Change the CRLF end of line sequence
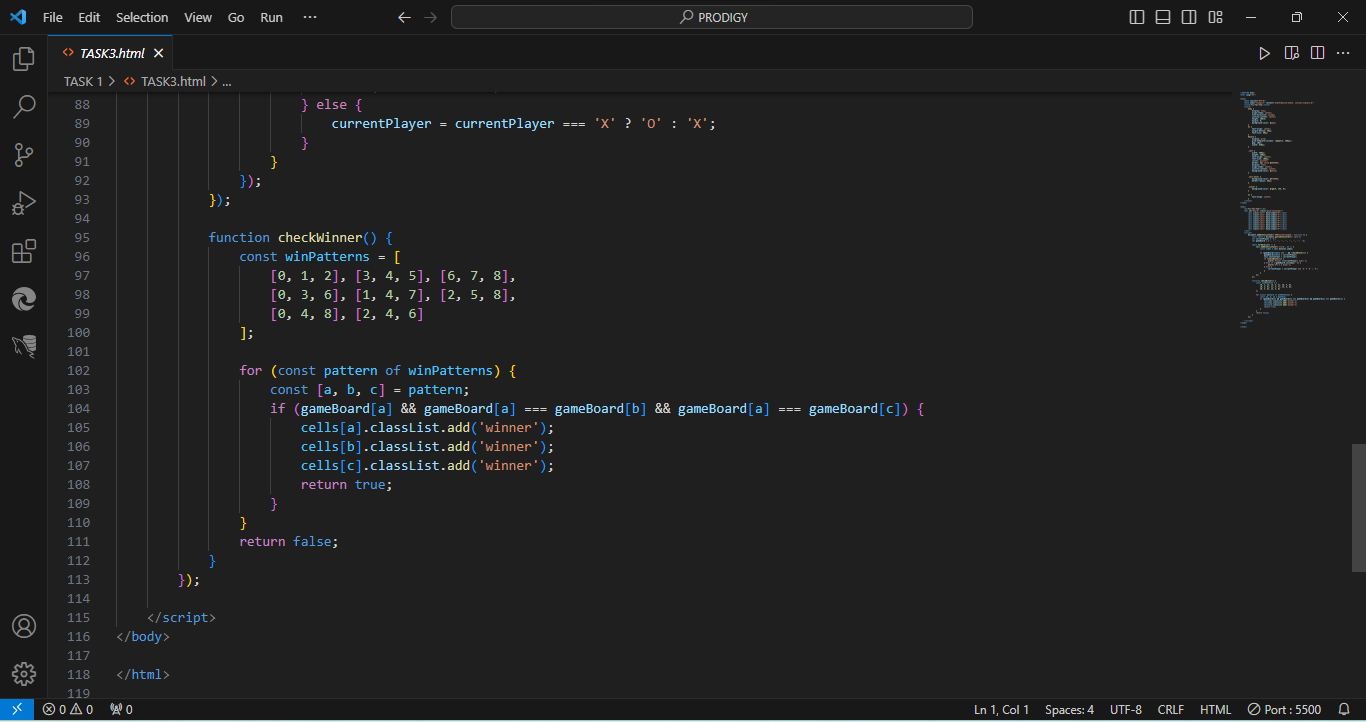This screenshot has height=722, width=1366. [x=1171, y=710]
